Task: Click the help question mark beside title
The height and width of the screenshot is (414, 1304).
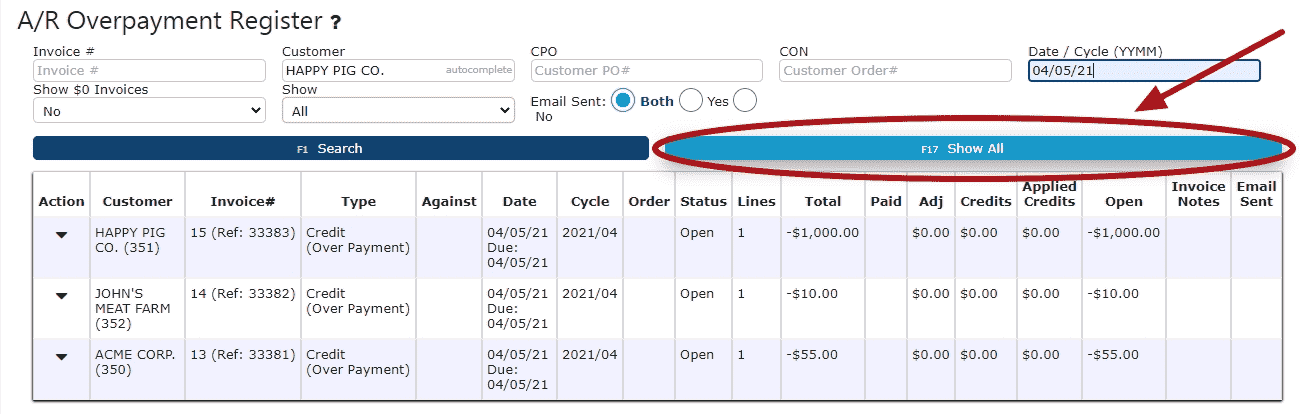Action: [337, 21]
